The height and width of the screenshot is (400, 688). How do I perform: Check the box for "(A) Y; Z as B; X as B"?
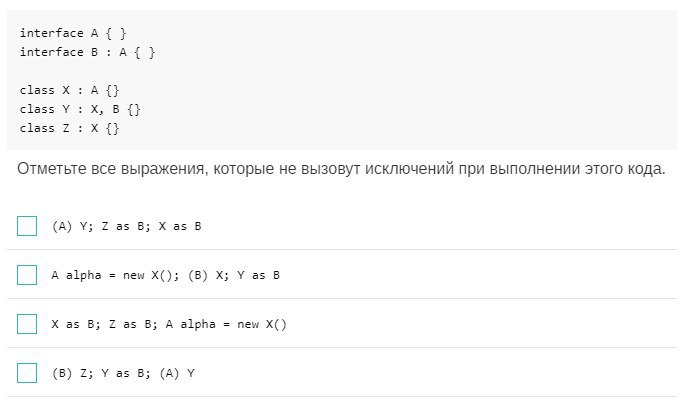pyautogui.click(x=27, y=226)
